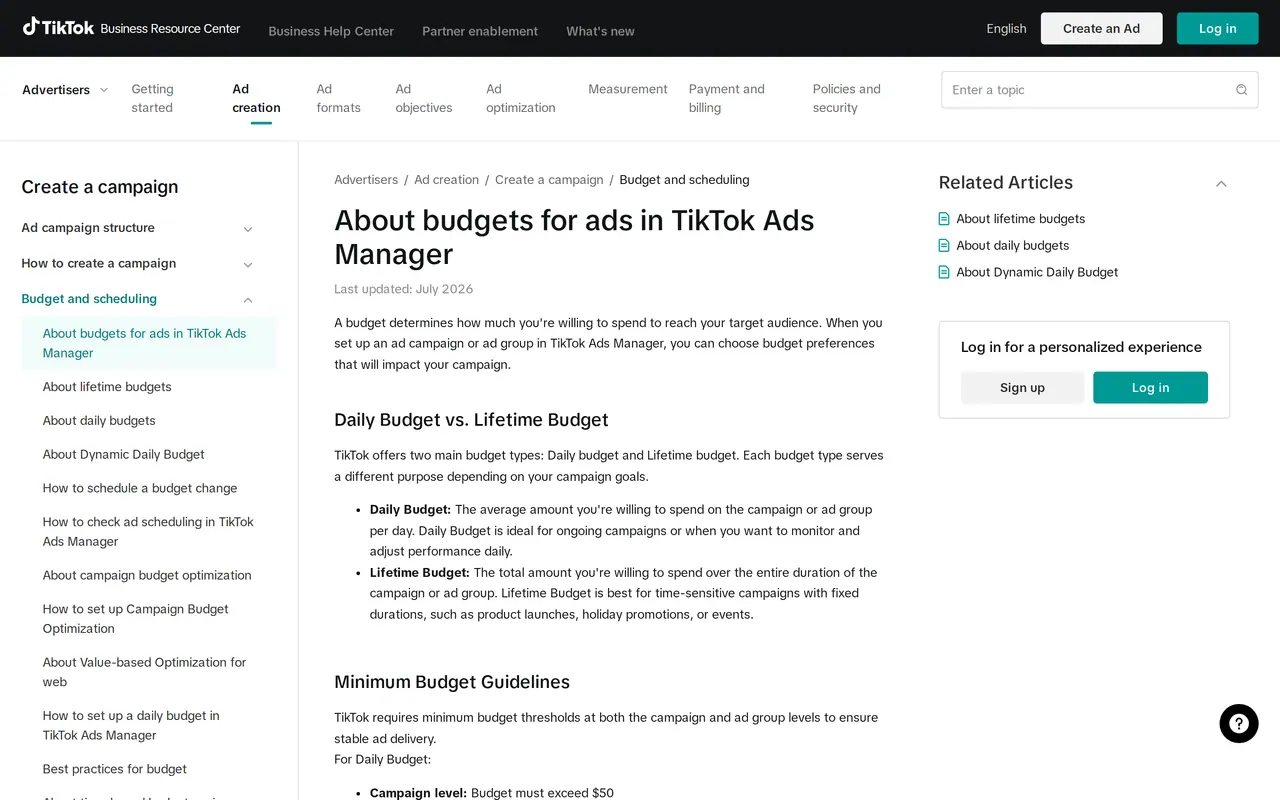Click Log in button in personalized experience card
The height and width of the screenshot is (800, 1280).
pyautogui.click(x=1150, y=388)
